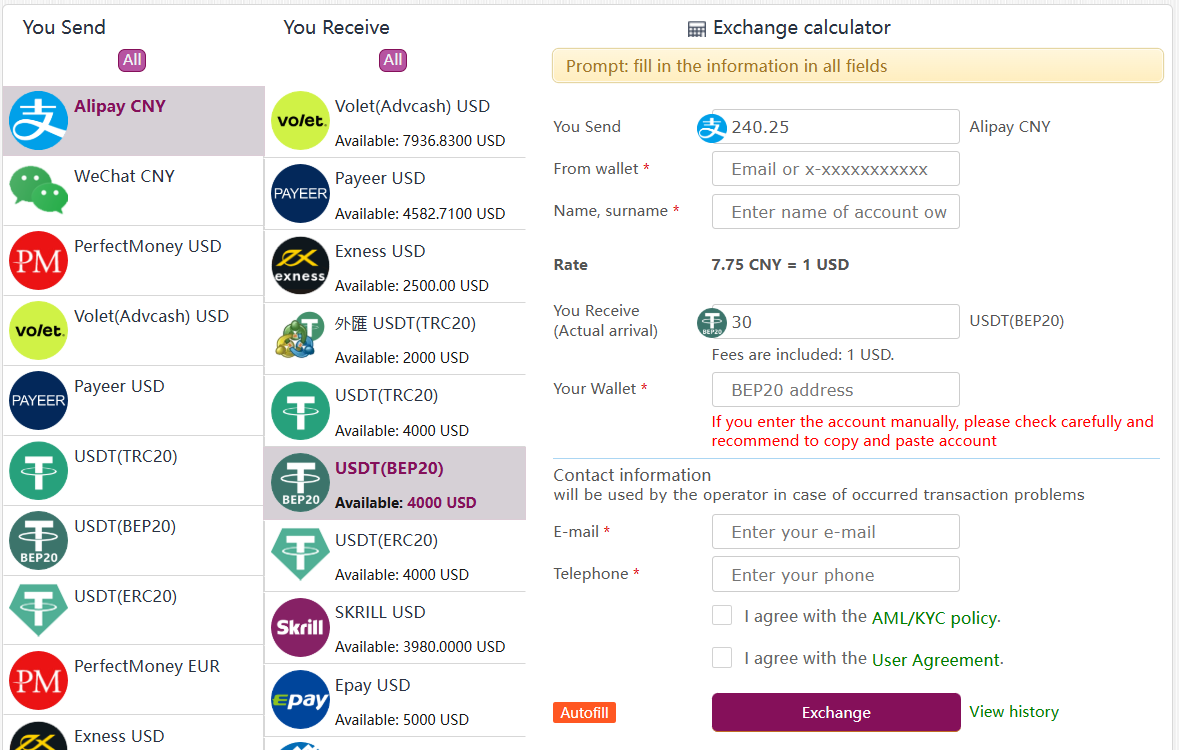Screen dimensions: 1179x750
Task: Focus the BEP20 address wallet field
Action: pos(835,390)
